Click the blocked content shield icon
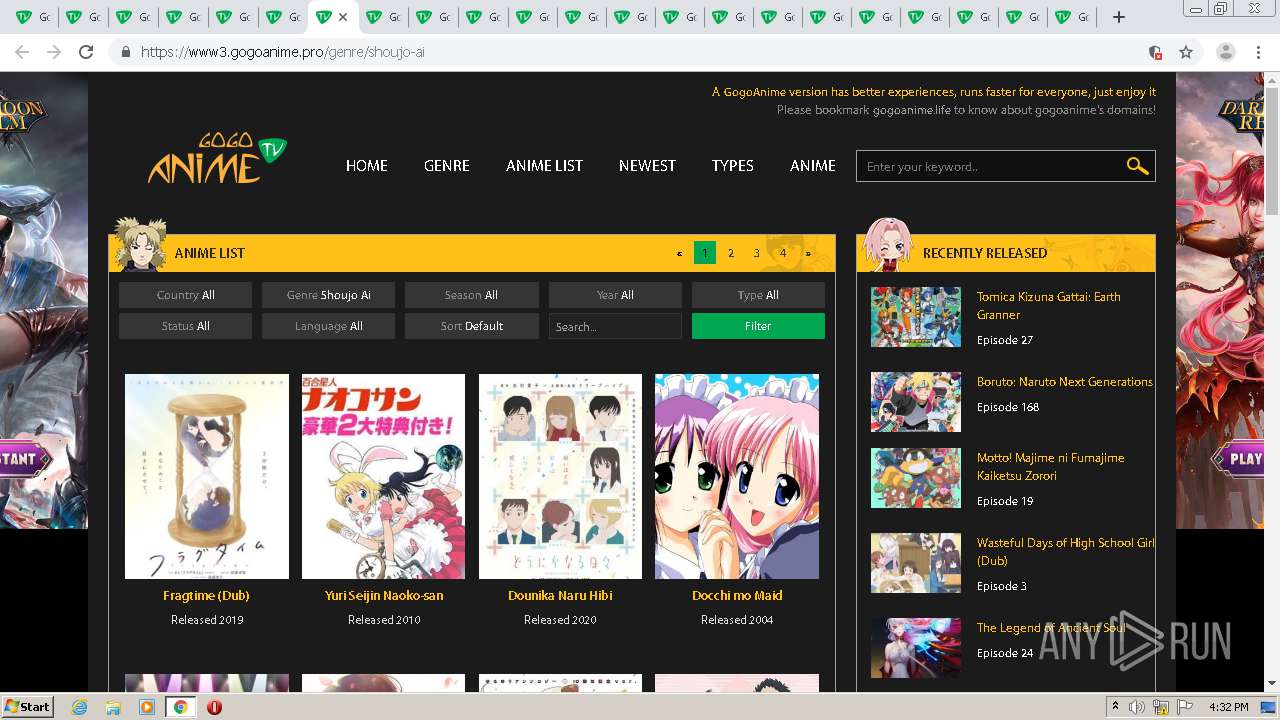This screenshot has width=1280, height=720. tap(1155, 52)
